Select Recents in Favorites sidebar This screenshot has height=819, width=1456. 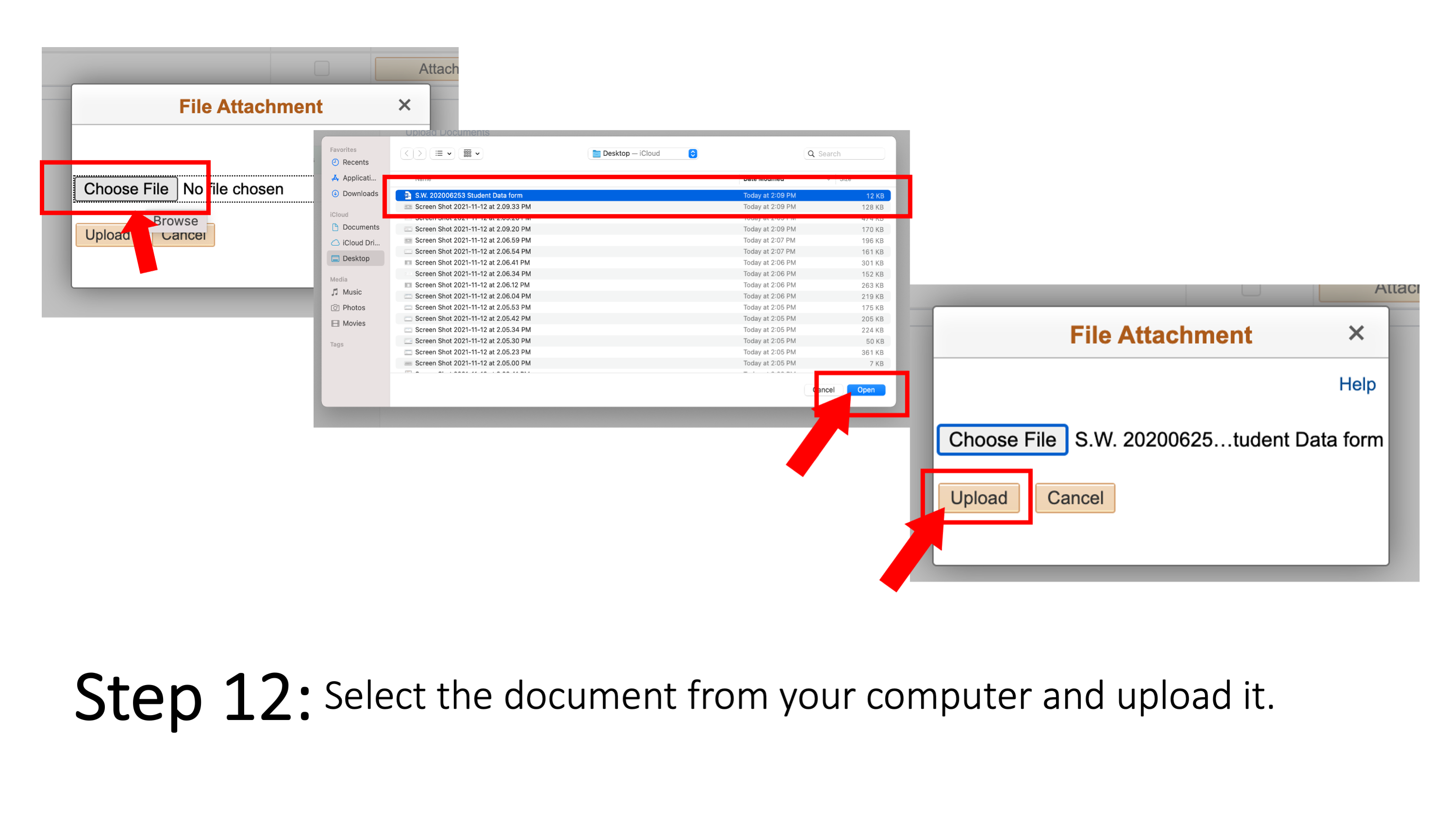(351, 162)
